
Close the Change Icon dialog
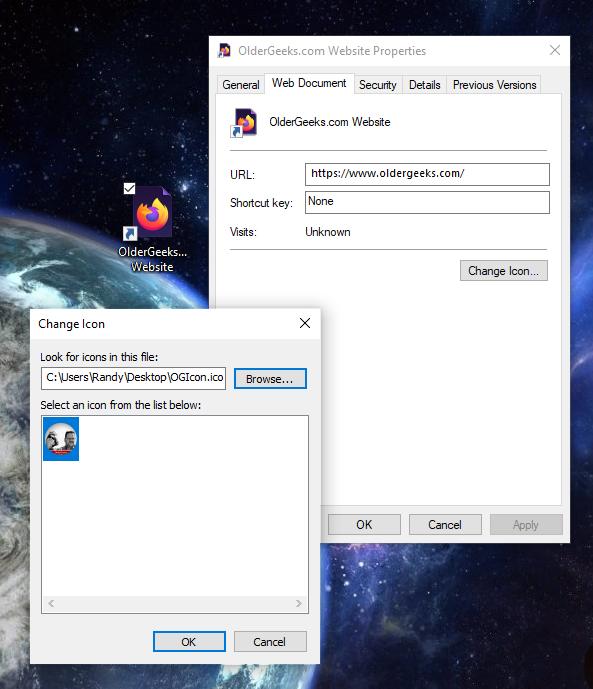(x=305, y=323)
